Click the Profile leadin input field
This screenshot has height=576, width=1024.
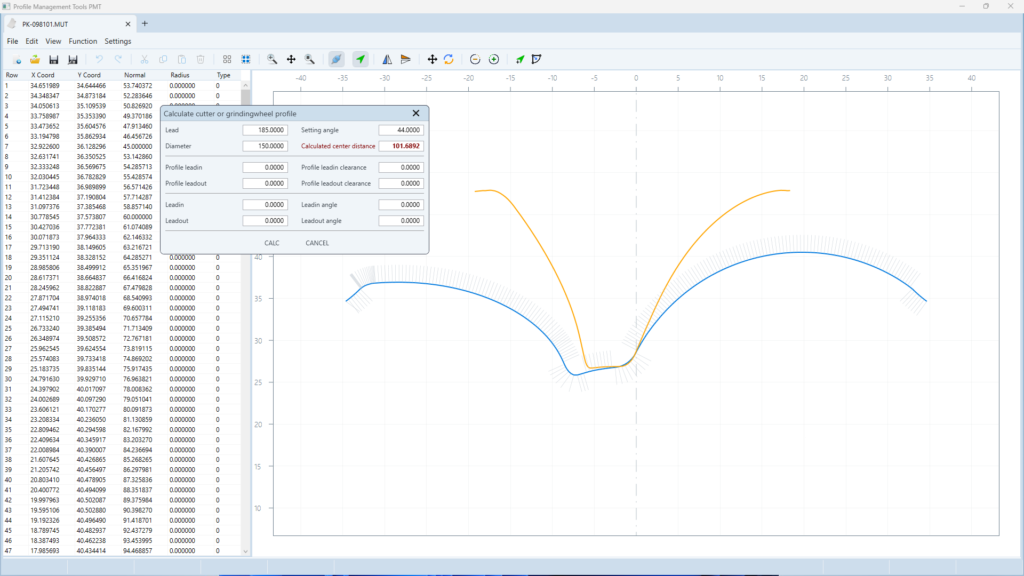(265, 167)
